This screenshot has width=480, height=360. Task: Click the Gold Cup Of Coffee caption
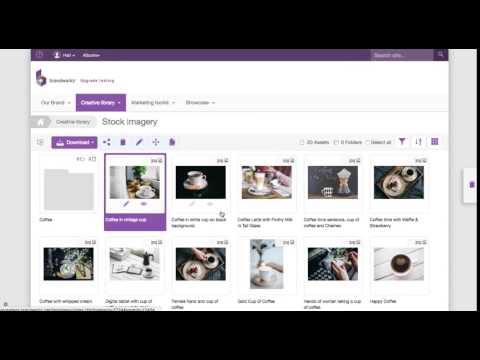tap(256, 301)
